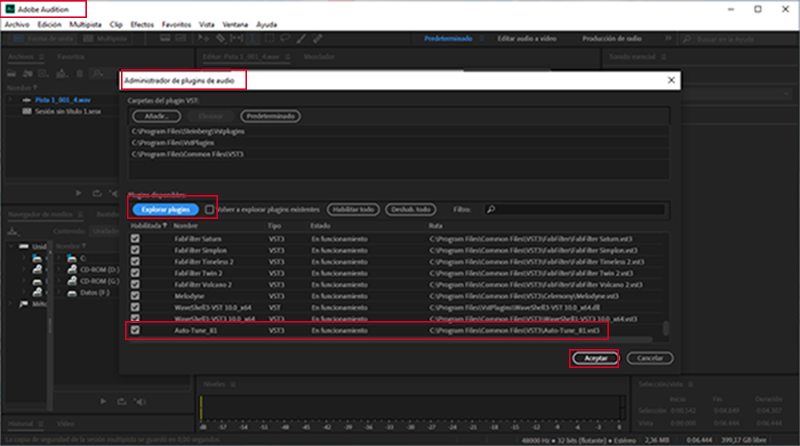Open dropdown in Sonido esencial panel
The width and height of the screenshot is (800, 446).
786,94
